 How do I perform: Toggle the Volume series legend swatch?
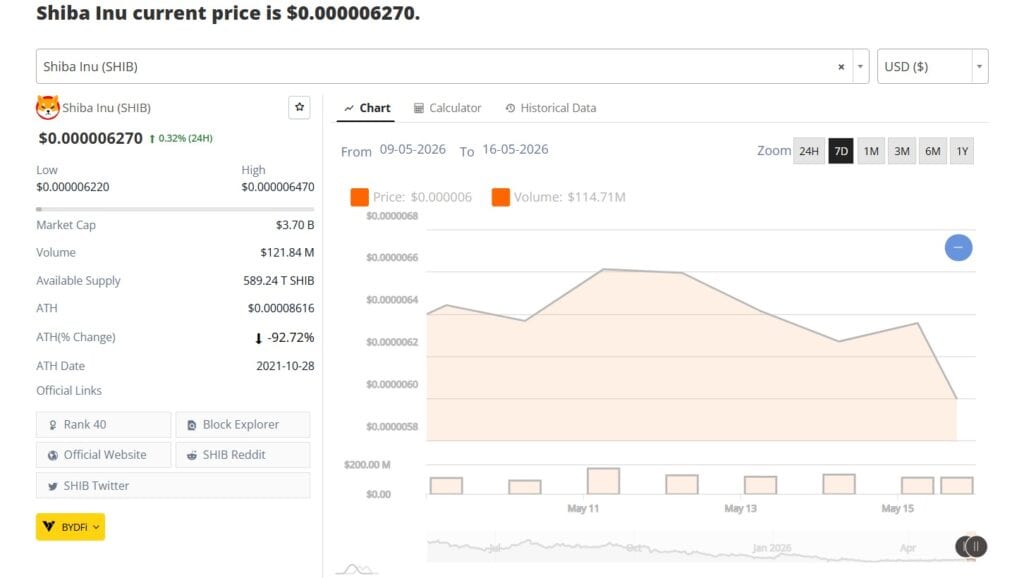coord(500,197)
